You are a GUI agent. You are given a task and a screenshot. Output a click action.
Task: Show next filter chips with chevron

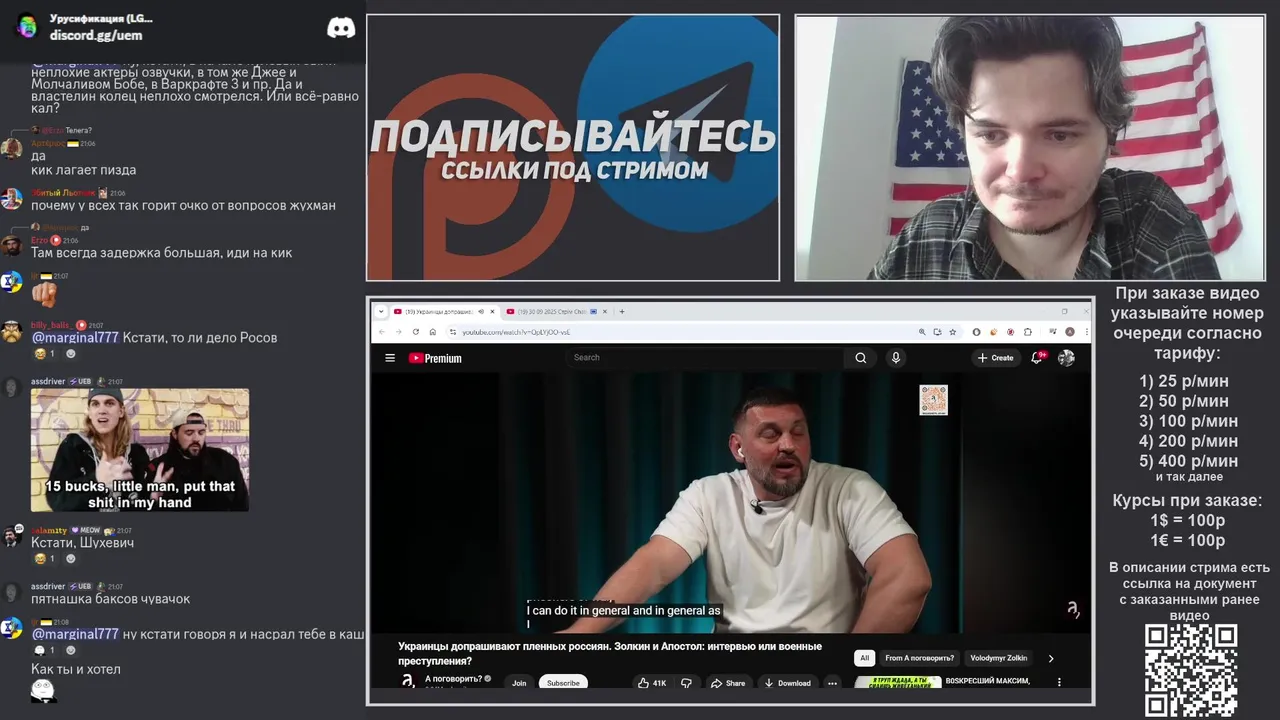point(1050,658)
